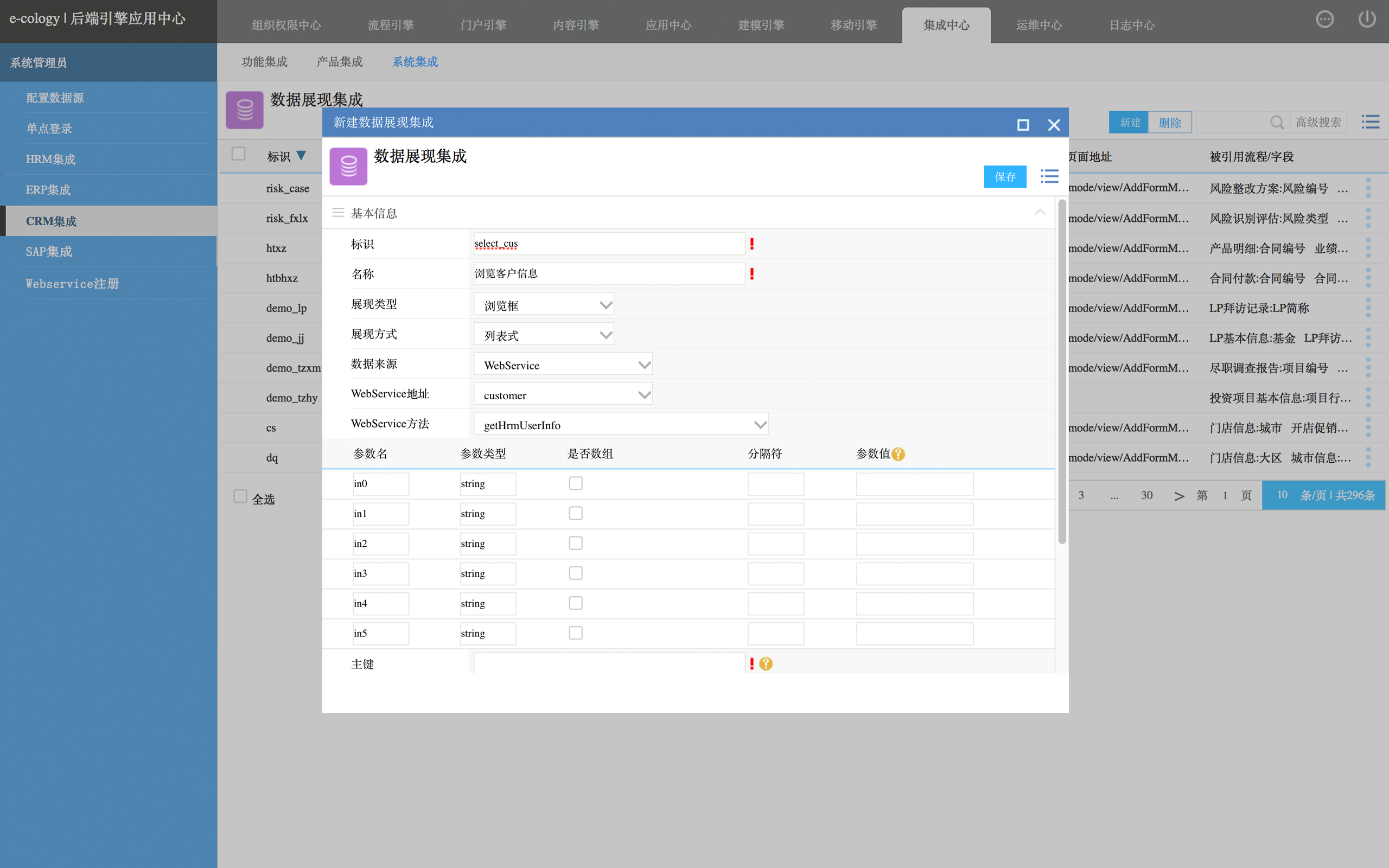The height and width of the screenshot is (868, 1389).
Task: Maximize the 新建数据展现集成 dialog
Action: pyautogui.click(x=1023, y=125)
